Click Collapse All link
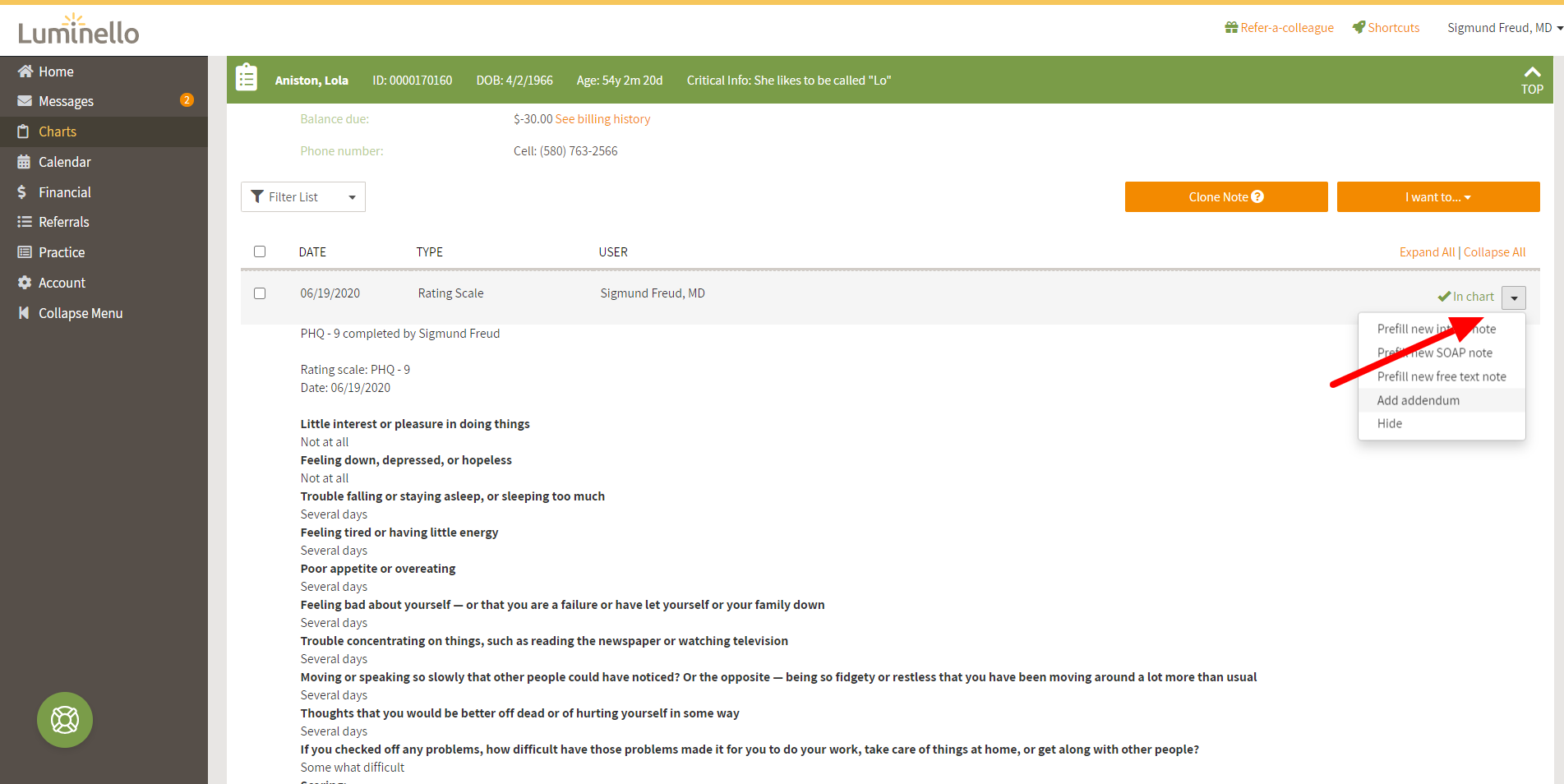1564x784 pixels. click(1494, 252)
